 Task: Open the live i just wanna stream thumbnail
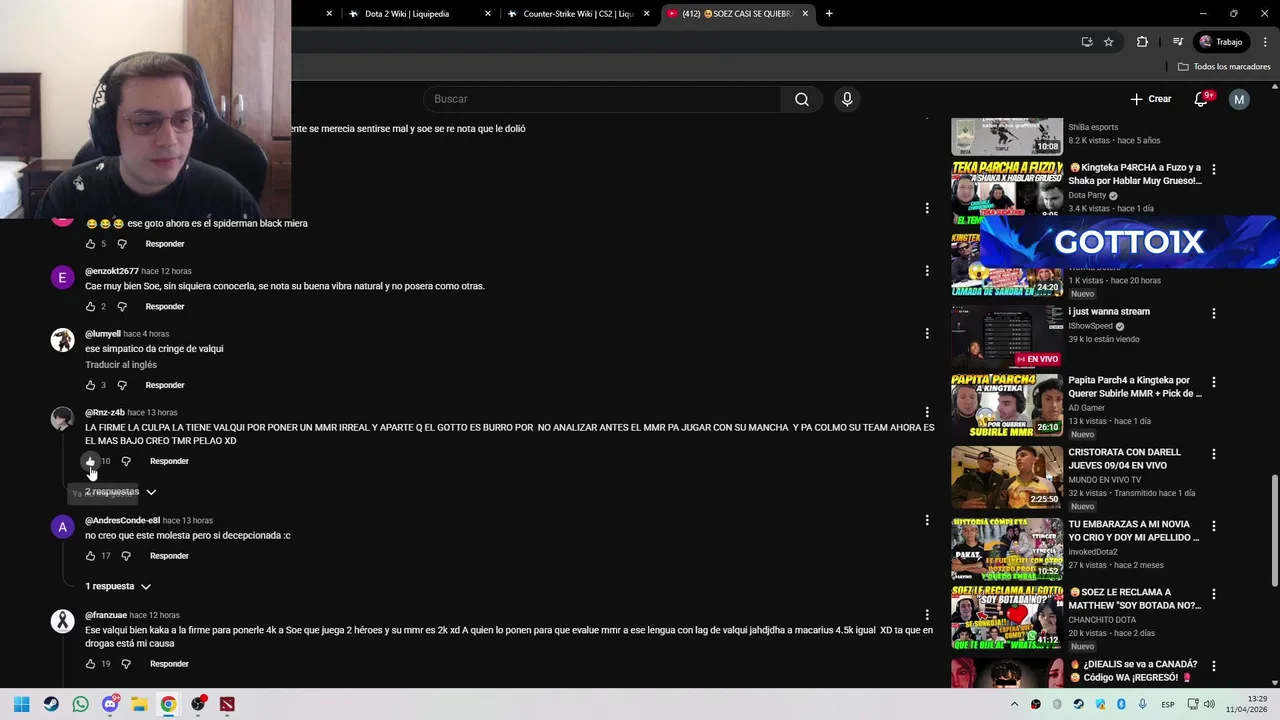[x=1007, y=337]
